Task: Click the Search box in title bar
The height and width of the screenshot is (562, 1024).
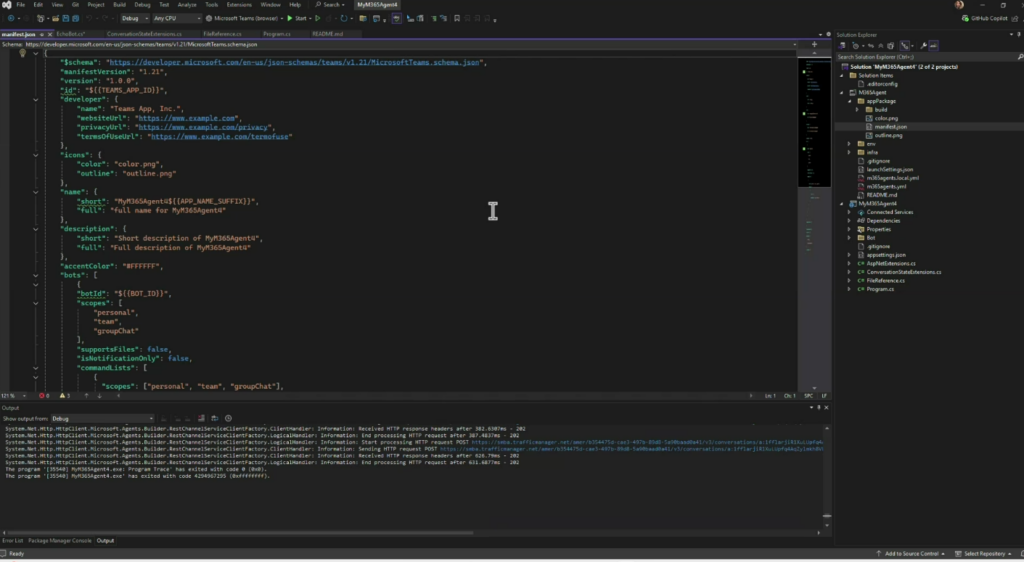Action: coord(330,5)
